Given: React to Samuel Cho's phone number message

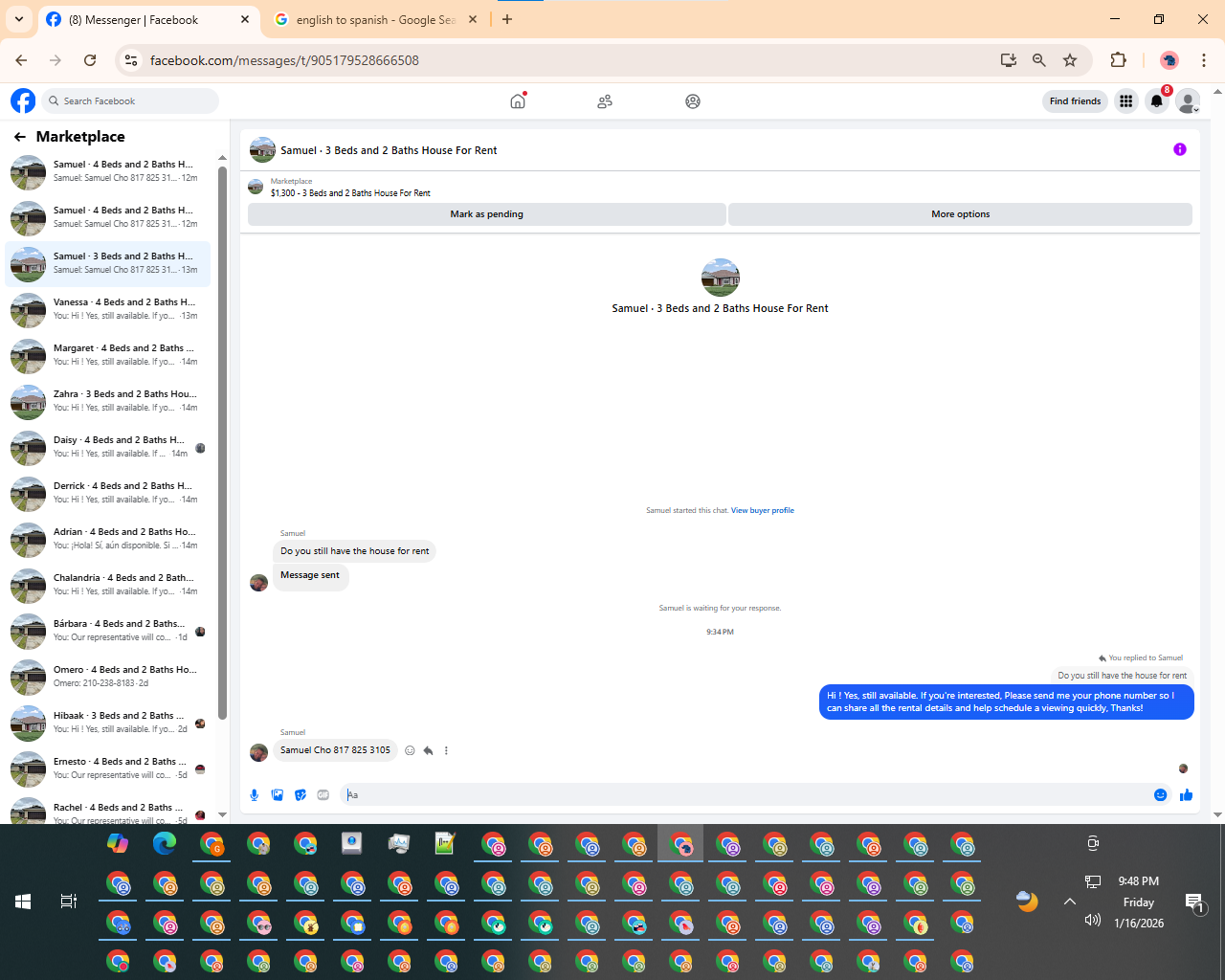Looking at the screenshot, I should tap(410, 750).
